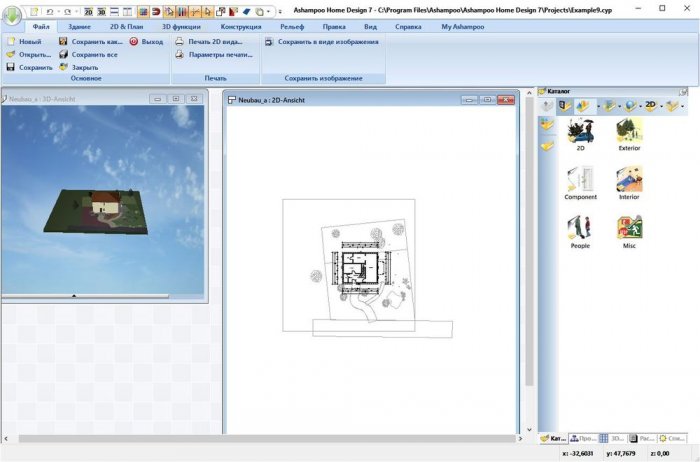Click the horizontal scrollbar at the bottom
700x462 pixels.
[x=260, y=439]
